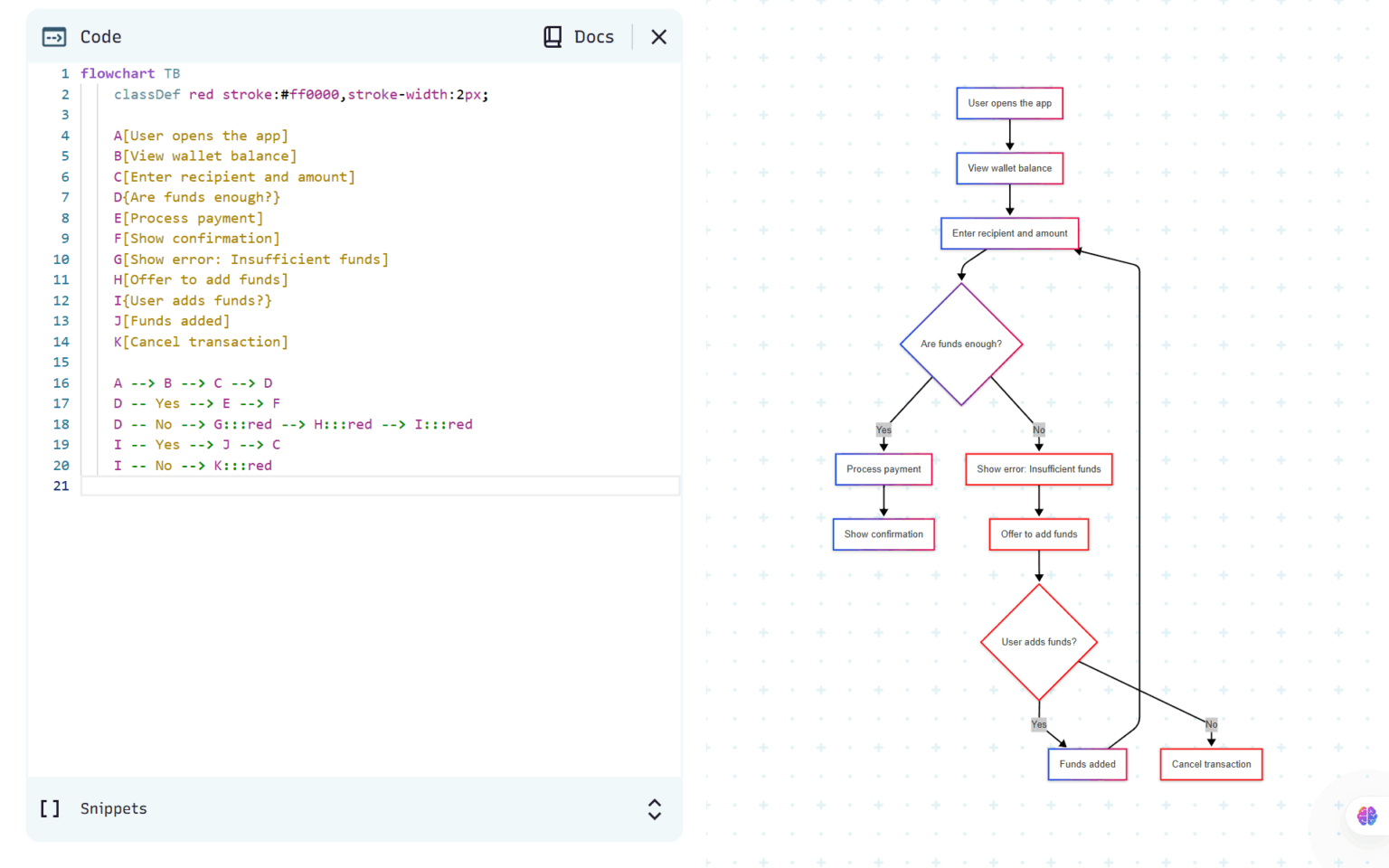The height and width of the screenshot is (868, 1389).
Task: Click the 'Cancel transaction' node
Action: pyautogui.click(x=1211, y=764)
